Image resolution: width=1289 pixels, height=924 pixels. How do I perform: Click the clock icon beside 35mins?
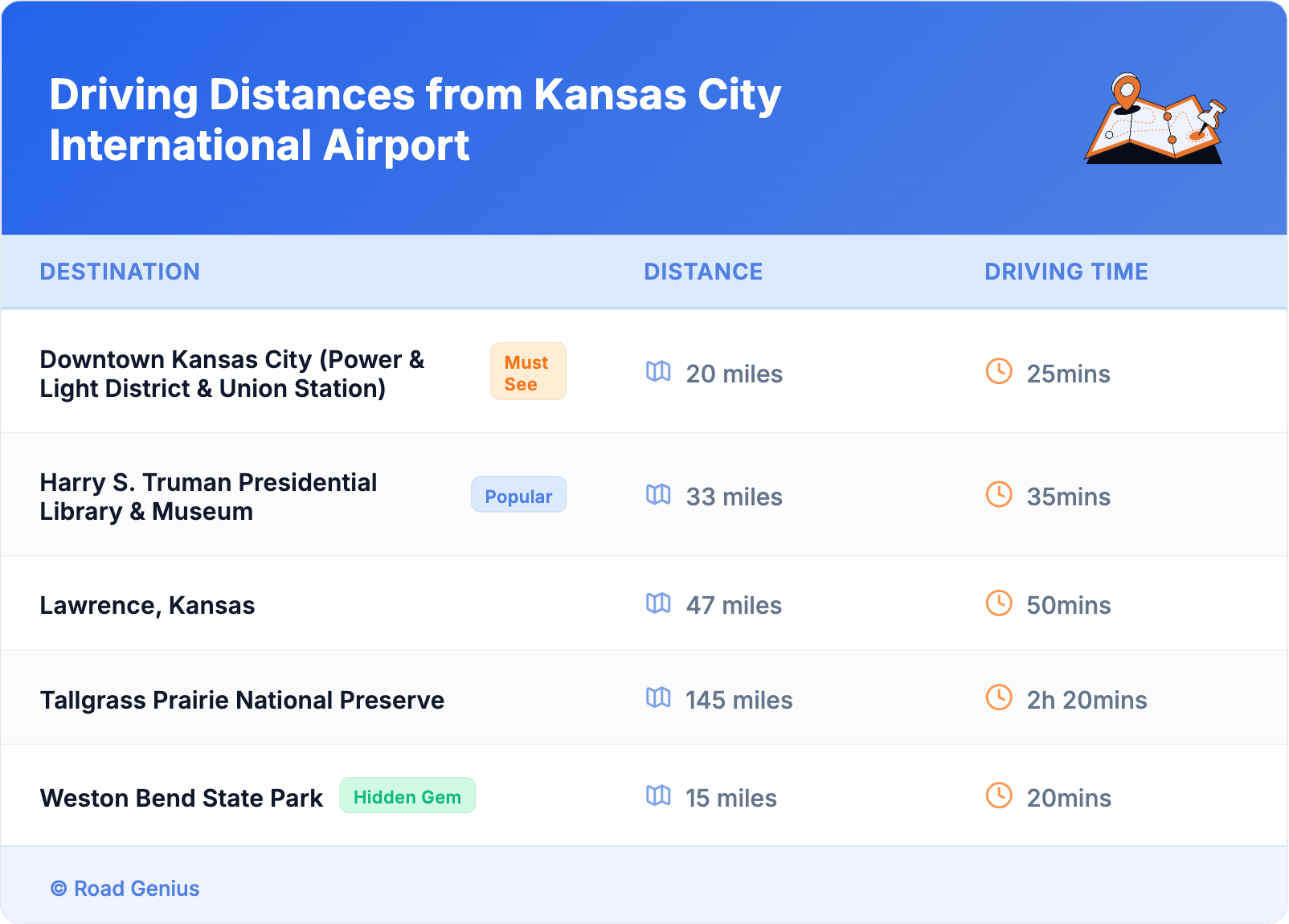click(999, 494)
